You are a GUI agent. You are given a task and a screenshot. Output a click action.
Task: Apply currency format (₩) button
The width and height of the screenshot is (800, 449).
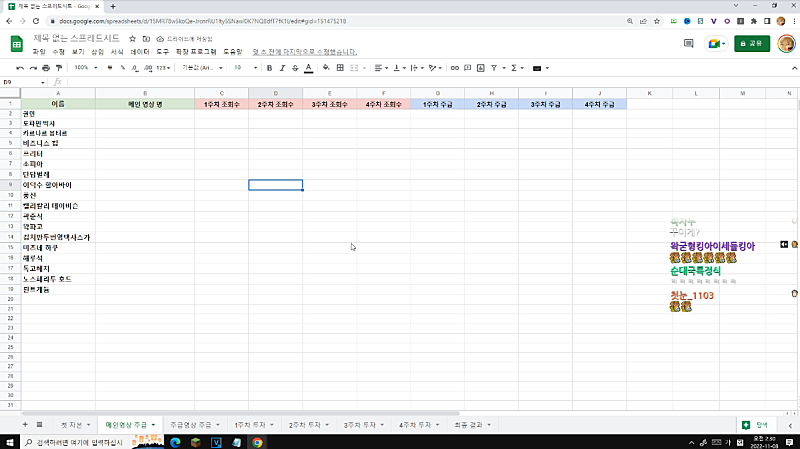coord(110,68)
